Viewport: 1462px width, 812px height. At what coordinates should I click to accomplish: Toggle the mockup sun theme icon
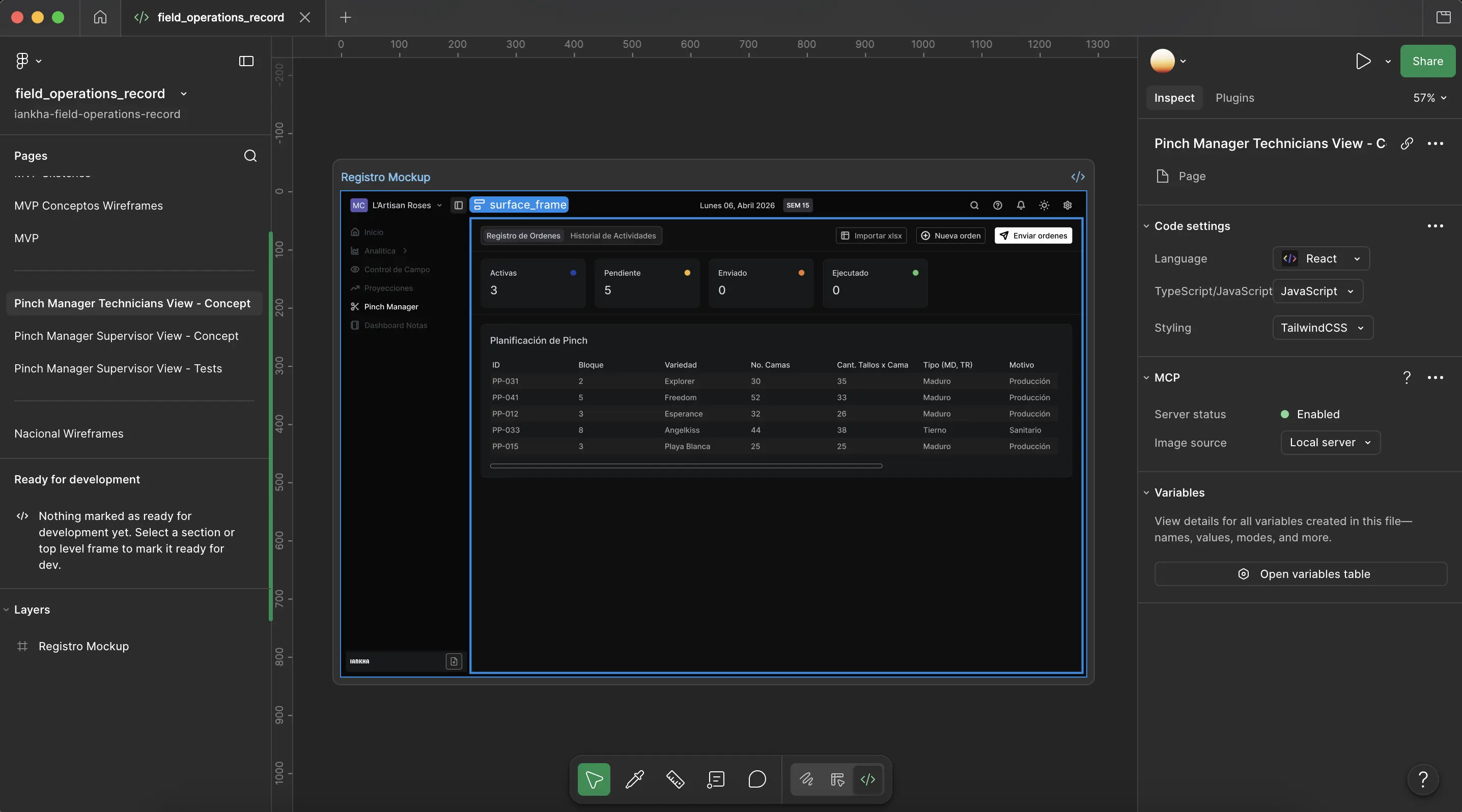click(x=1044, y=205)
